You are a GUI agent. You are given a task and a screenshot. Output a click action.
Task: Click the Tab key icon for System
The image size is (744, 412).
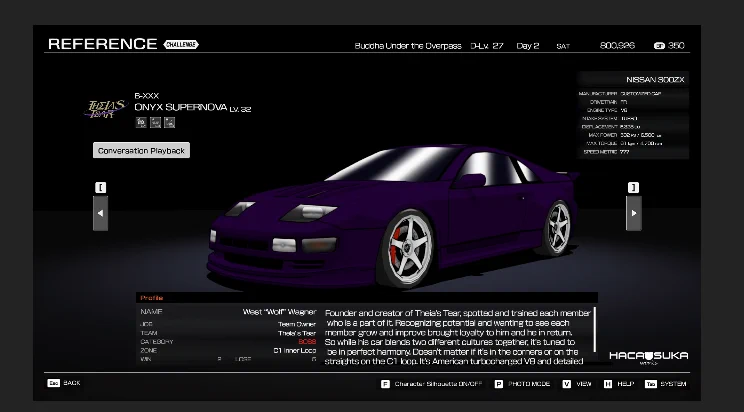pos(651,384)
